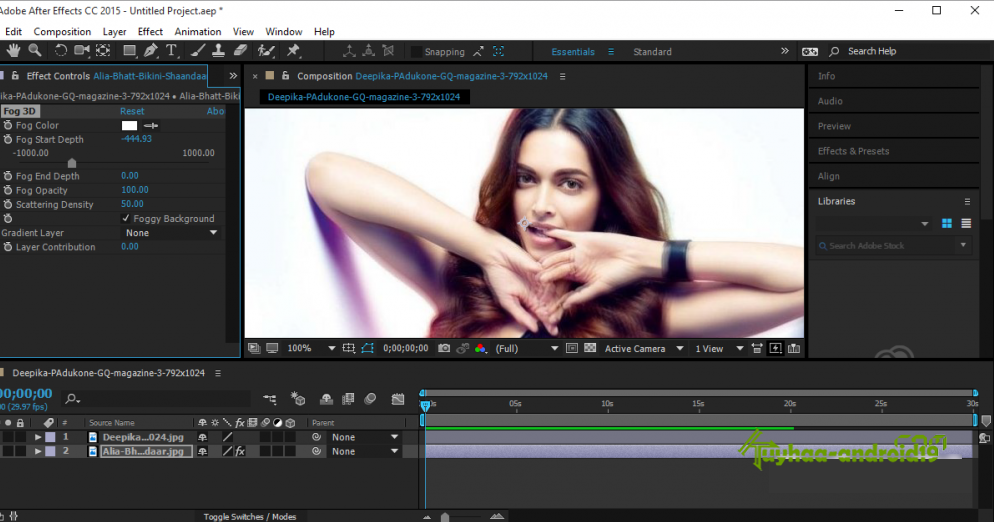The image size is (994, 522).
Task: Choose the World Axis Mode icon
Action: 368,51
